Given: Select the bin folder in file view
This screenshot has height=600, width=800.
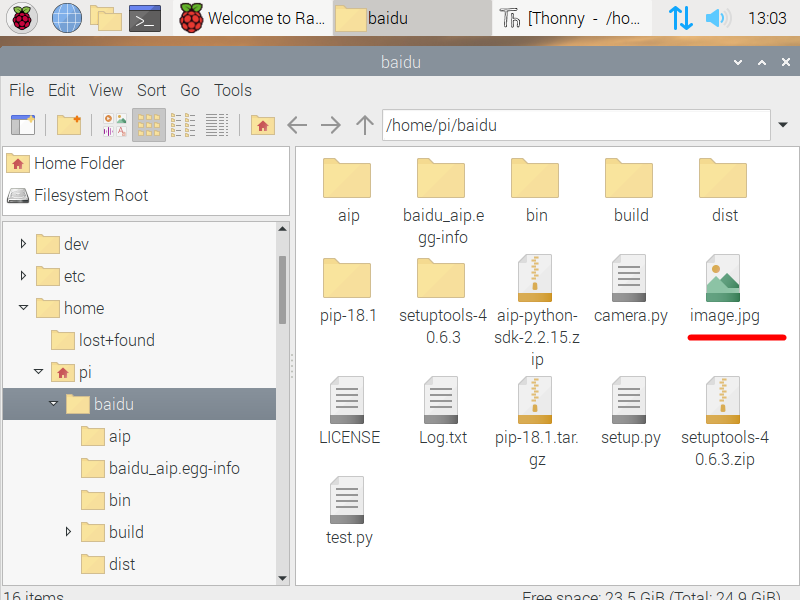Looking at the screenshot, I should (536, 191).
